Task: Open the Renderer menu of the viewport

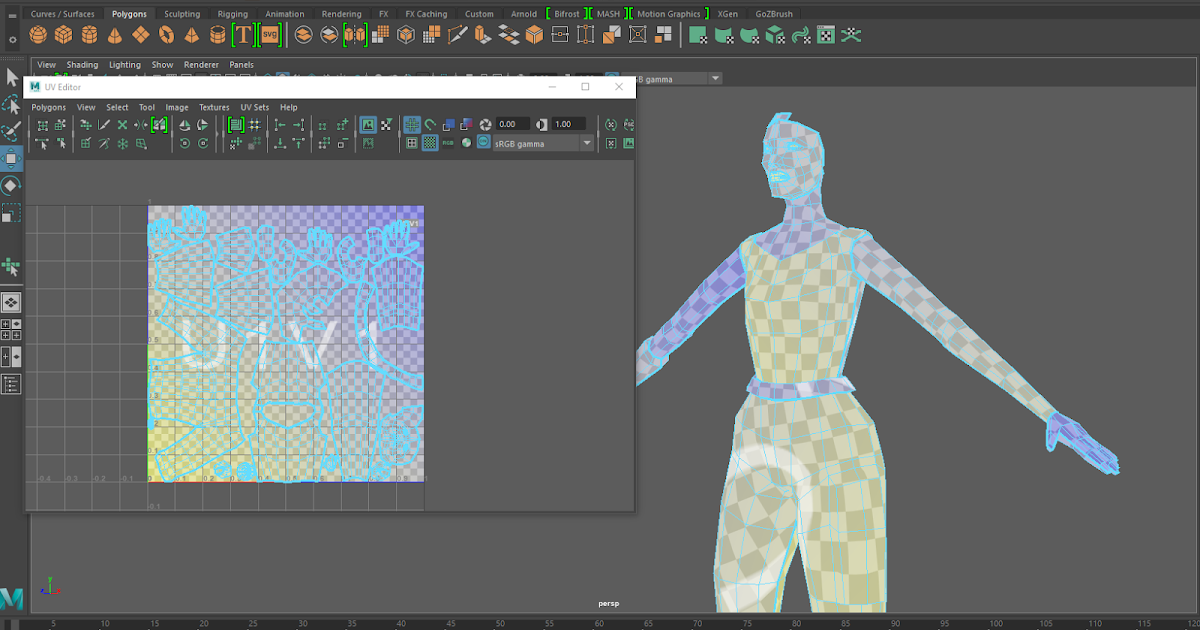Action: coord(201,64)
